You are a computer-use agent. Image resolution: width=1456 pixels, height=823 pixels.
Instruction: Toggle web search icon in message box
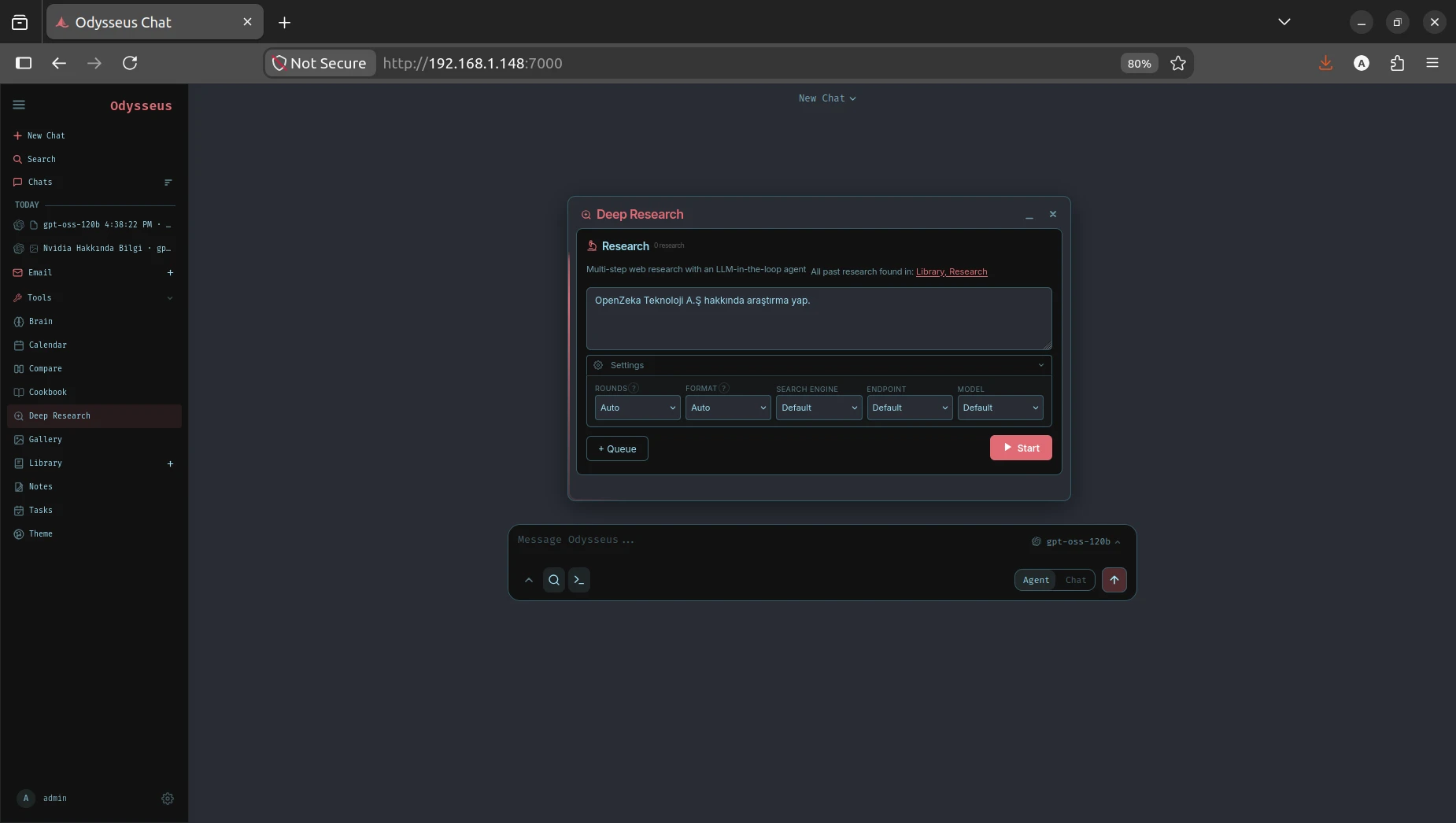554,580
